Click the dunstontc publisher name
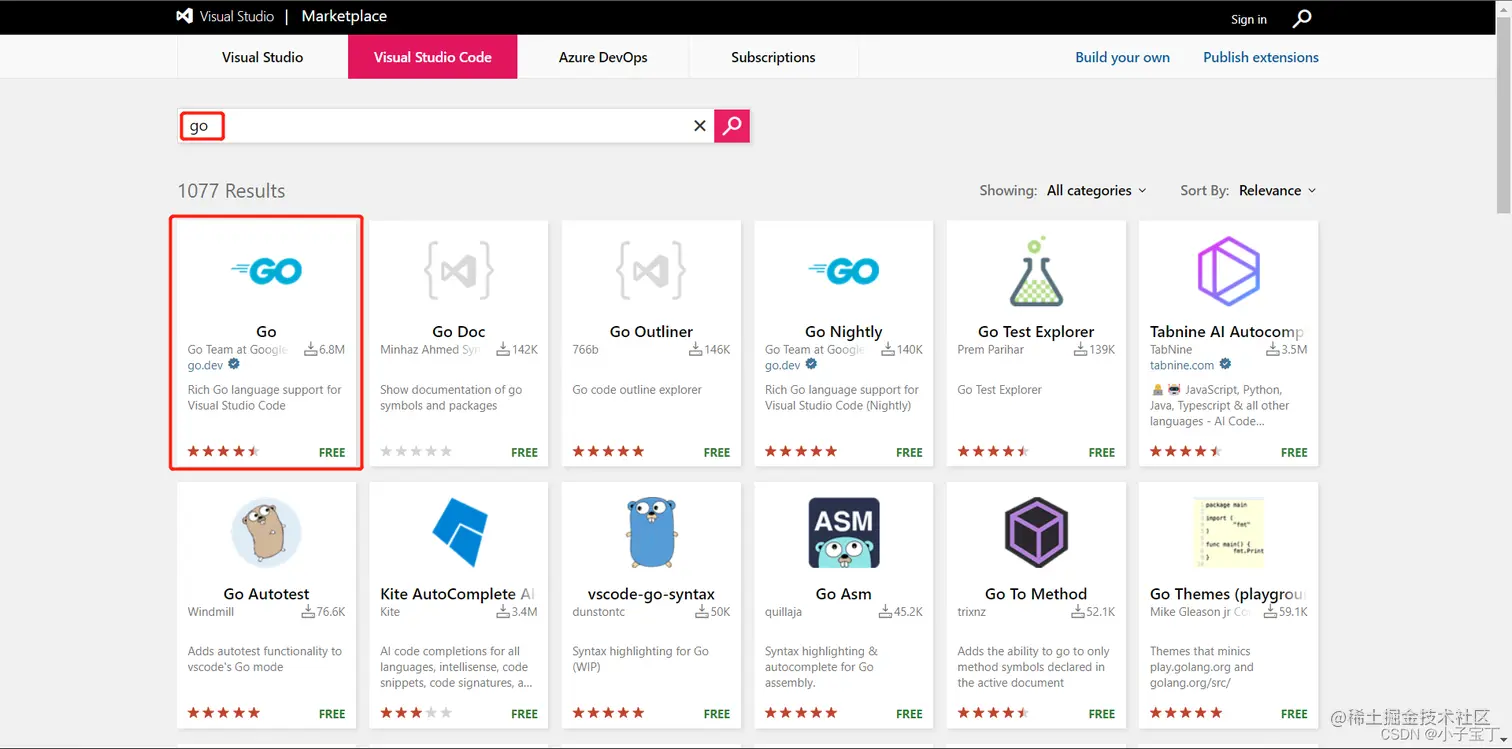 coord(598,612)
